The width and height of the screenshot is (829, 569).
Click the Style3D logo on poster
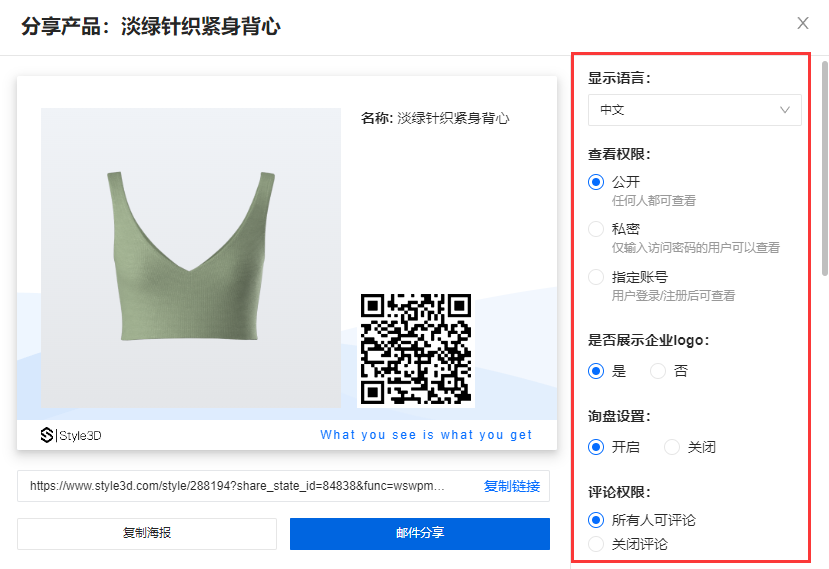[71, 435]
